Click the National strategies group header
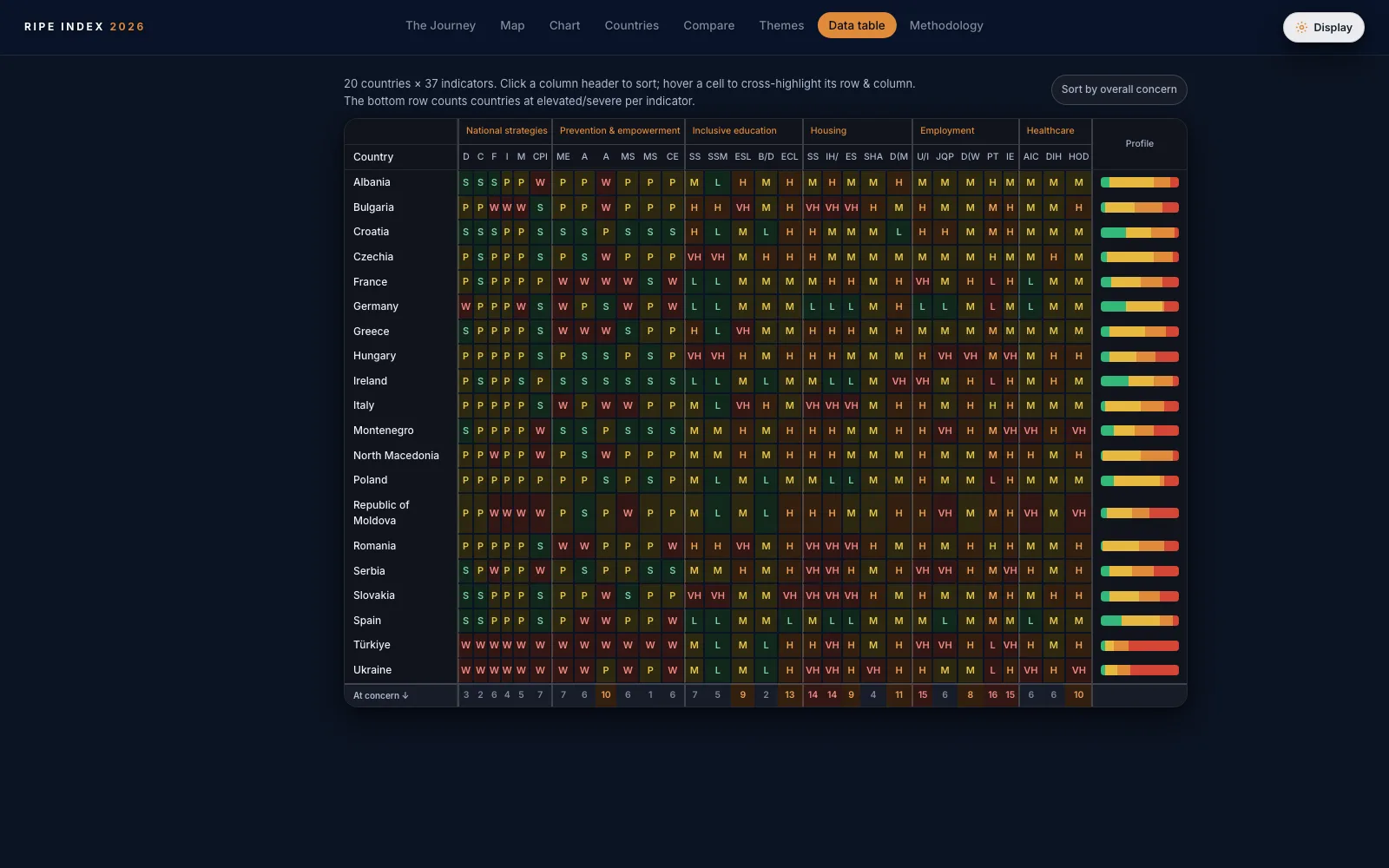The height and width of the screenshot is (868, 1389). (x=506, y=131)
